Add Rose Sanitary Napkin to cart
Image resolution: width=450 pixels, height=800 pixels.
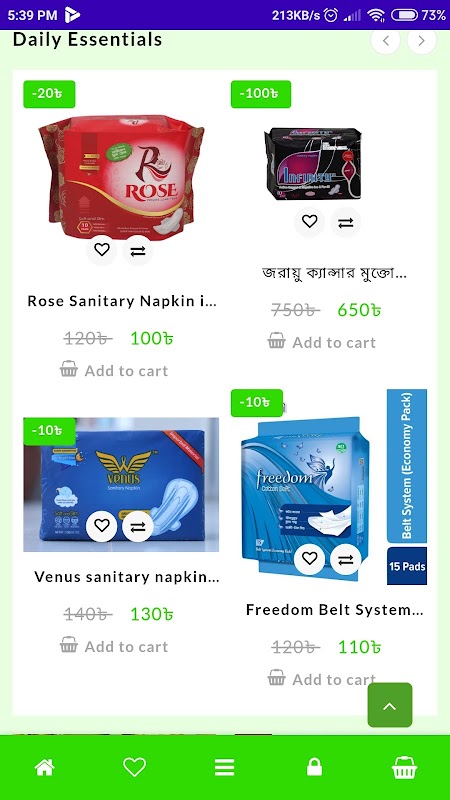coord(114,370)
